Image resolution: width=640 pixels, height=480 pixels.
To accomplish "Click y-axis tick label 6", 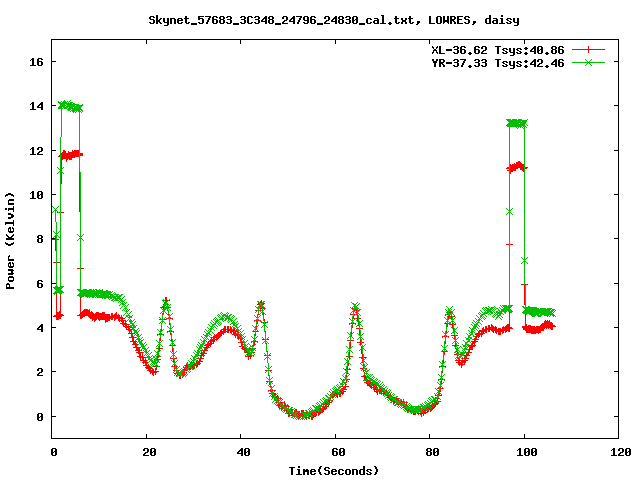I will pos(40,284).
